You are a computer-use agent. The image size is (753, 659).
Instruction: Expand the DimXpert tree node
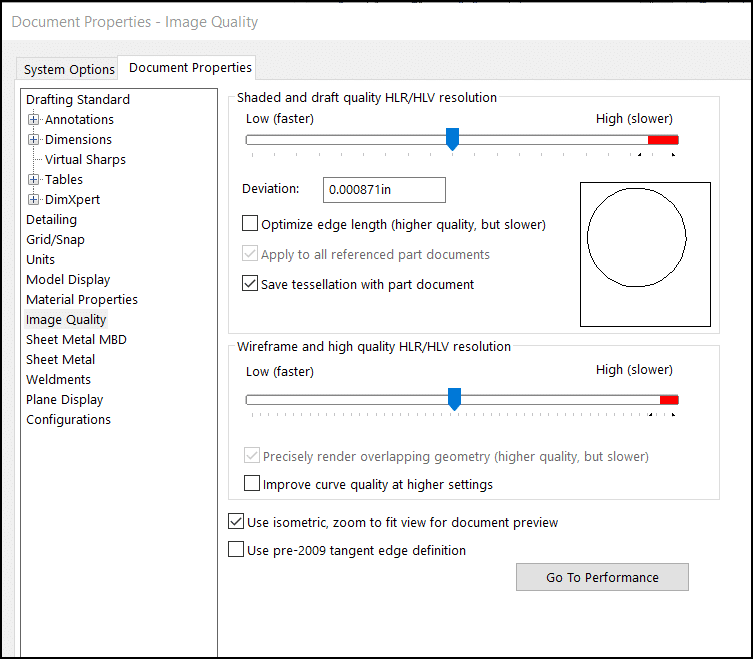[x=34, y=200]
